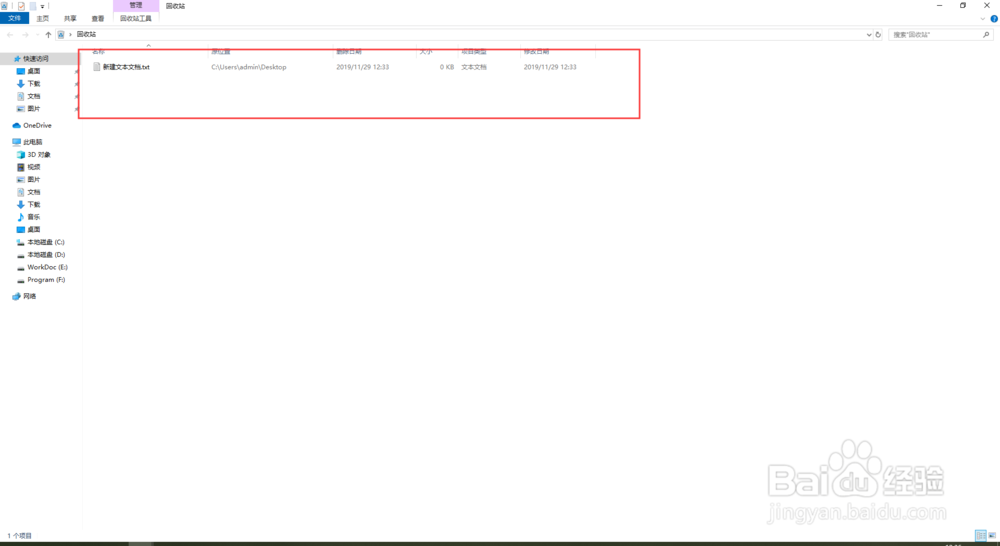
Task: Sort by the 大小 column header
Action: (426, 51)
